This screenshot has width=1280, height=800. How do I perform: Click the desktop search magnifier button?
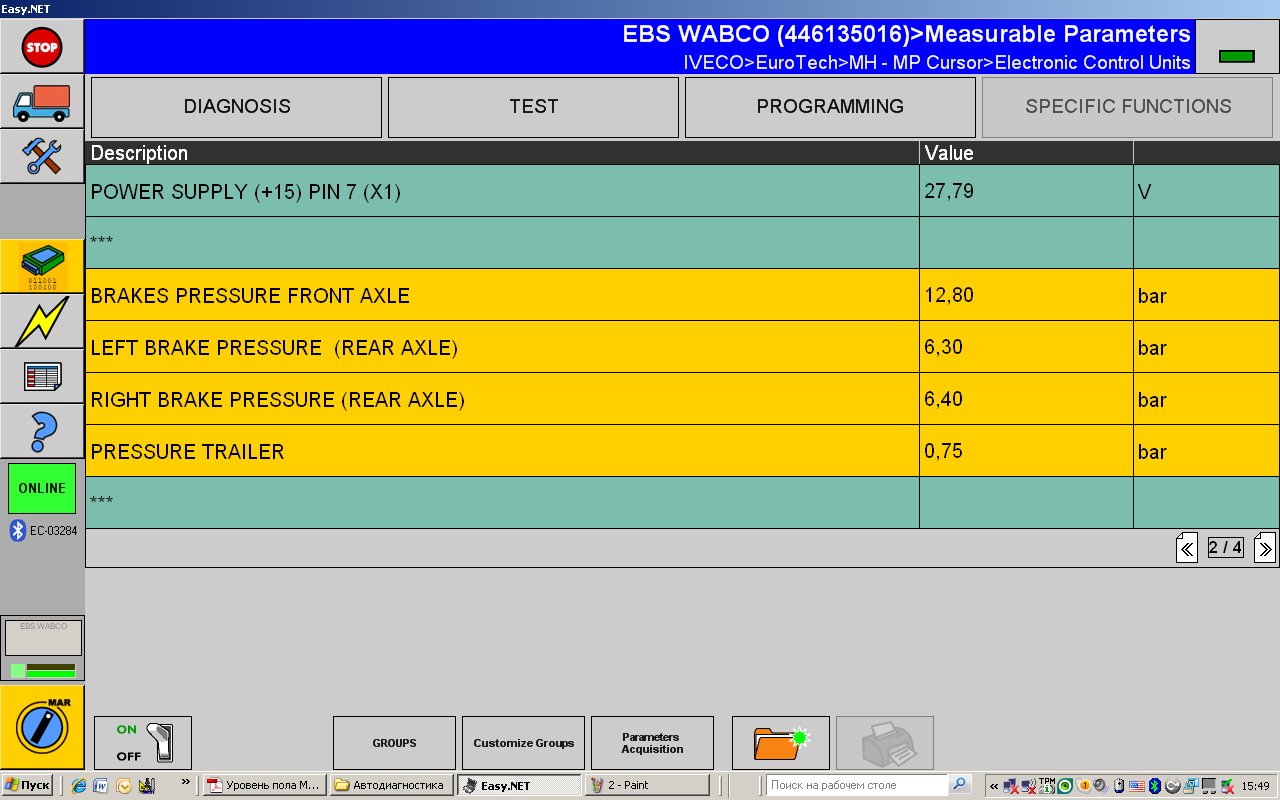click(959, 785)
